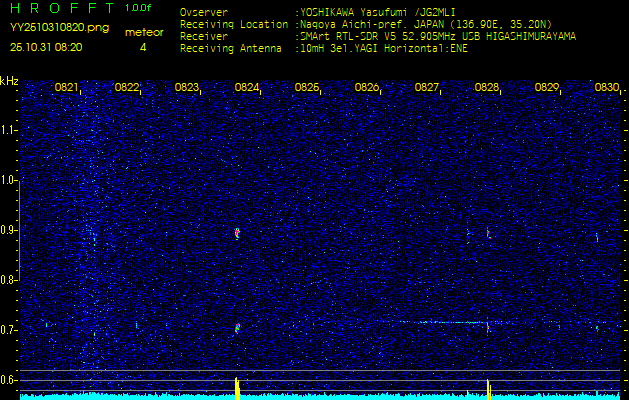Click the 0826 time marker

coord(367,88)
